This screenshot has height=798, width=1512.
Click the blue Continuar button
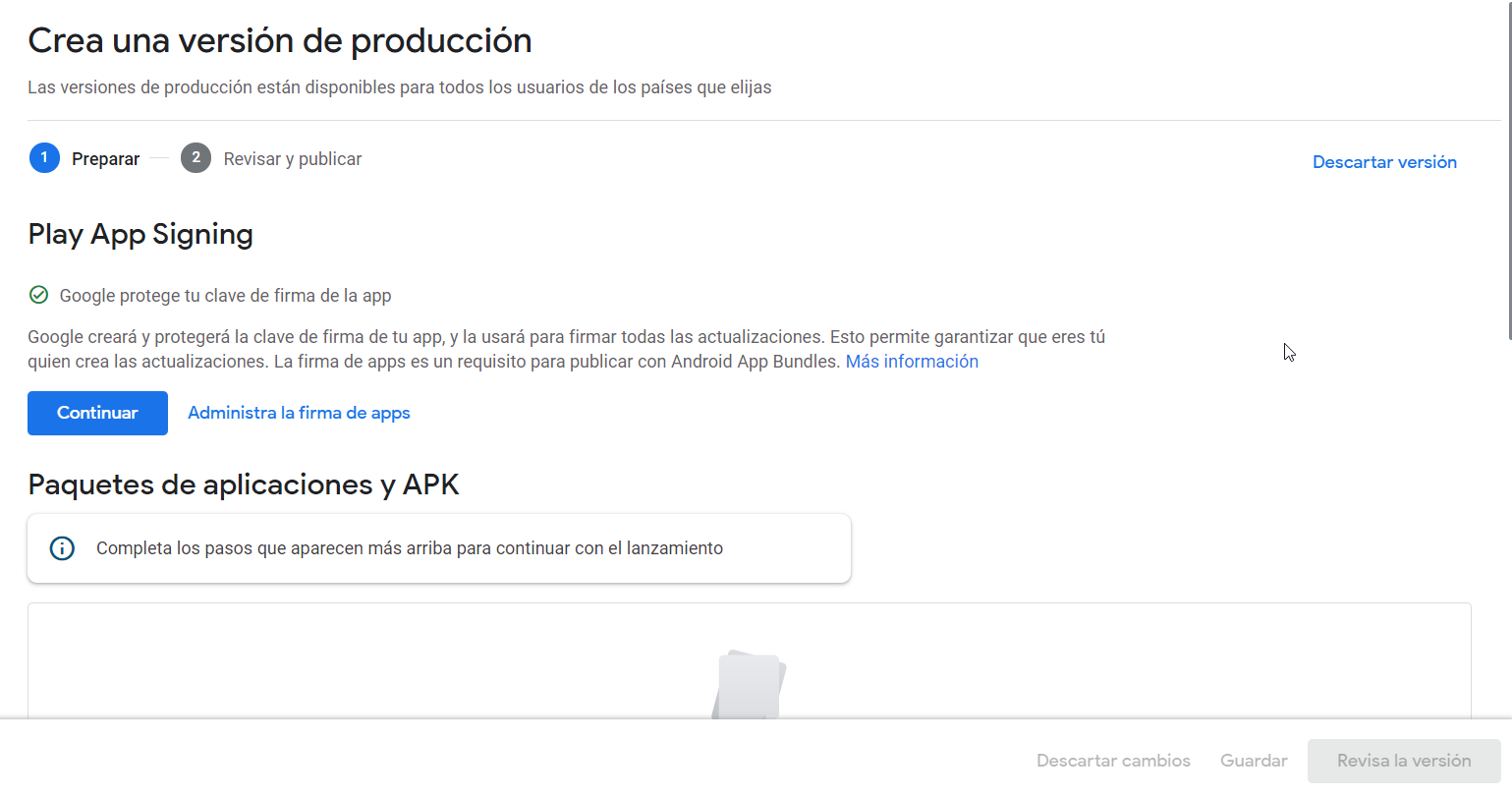97,413
